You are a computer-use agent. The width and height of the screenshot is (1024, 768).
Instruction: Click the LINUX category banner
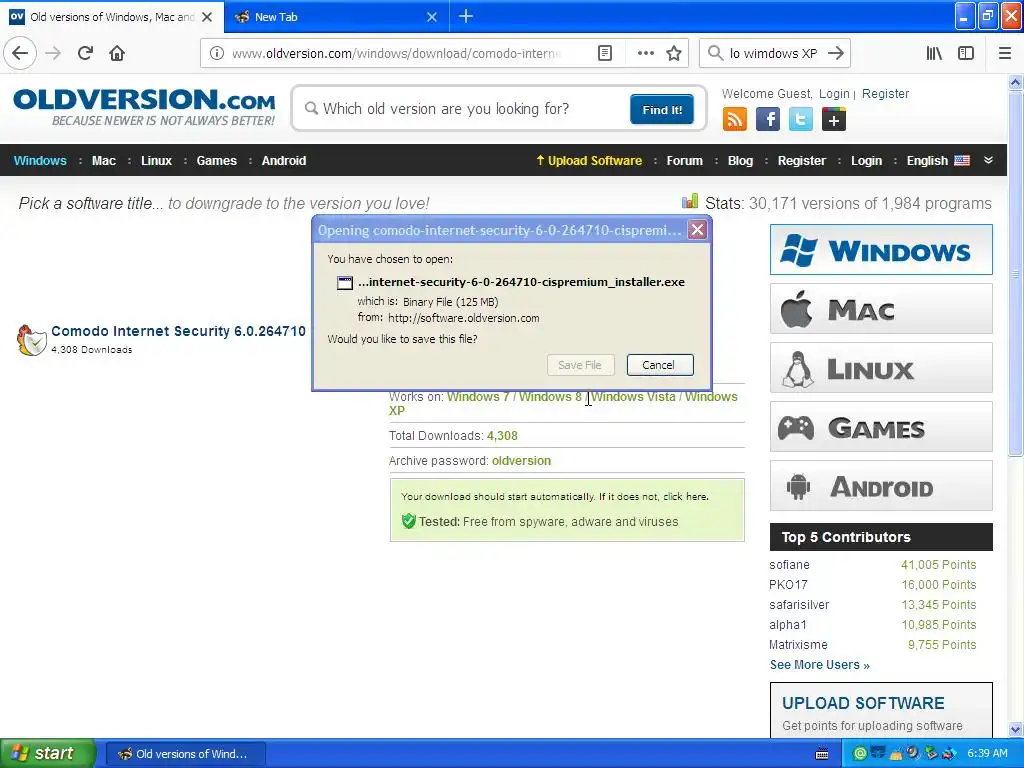pos(881,368)
